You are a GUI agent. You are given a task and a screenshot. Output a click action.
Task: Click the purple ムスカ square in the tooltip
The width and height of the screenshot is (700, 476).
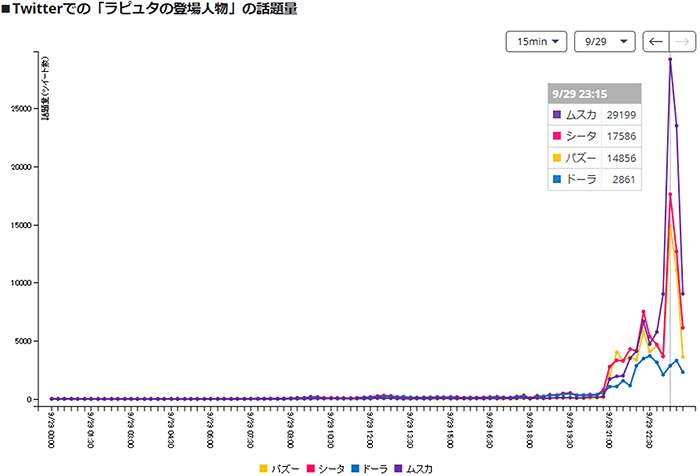click(x=558, y=114)
